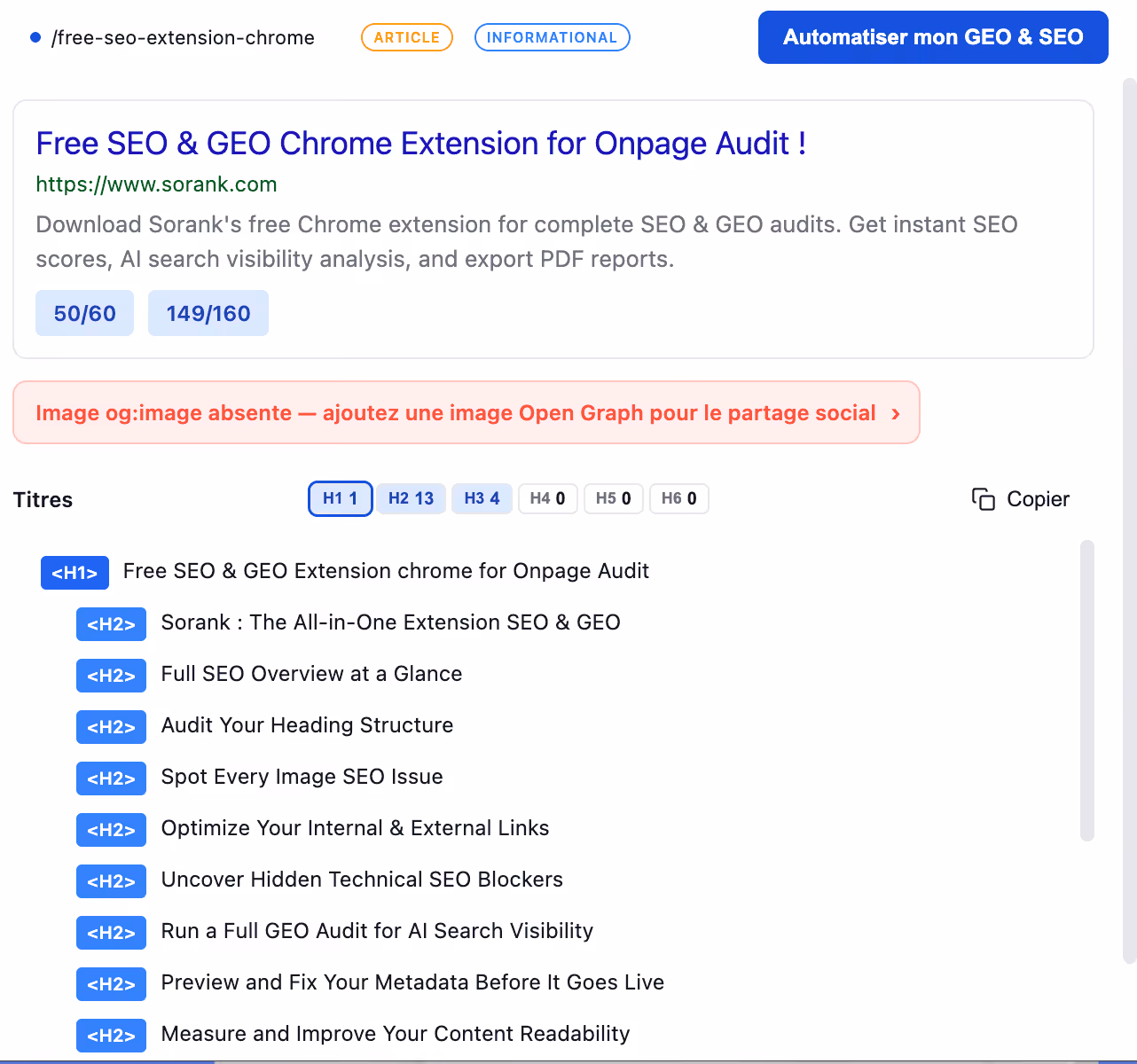Image resolution: width=1137 pixels, height=1064 pixels.
Task: Select Preview and Fix Your Metadata heading
Action: (x=412, y=982)
